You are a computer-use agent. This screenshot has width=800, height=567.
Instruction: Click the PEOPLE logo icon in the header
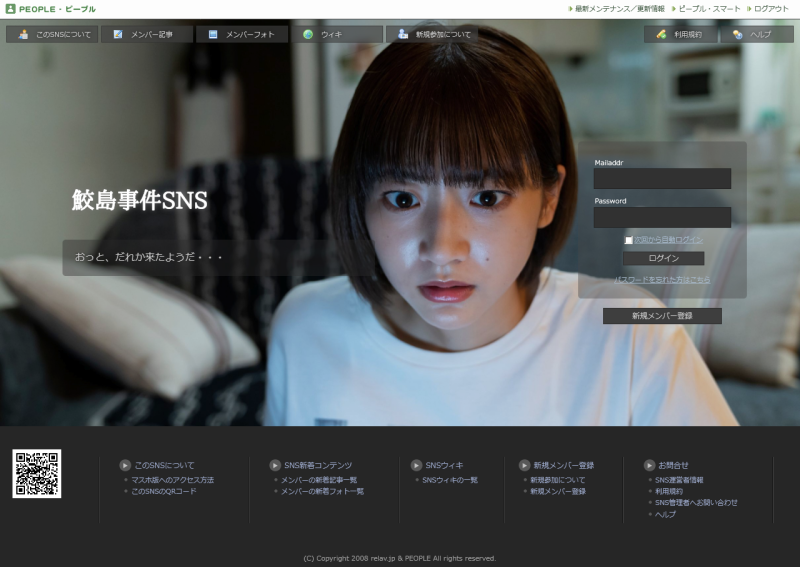10,9
